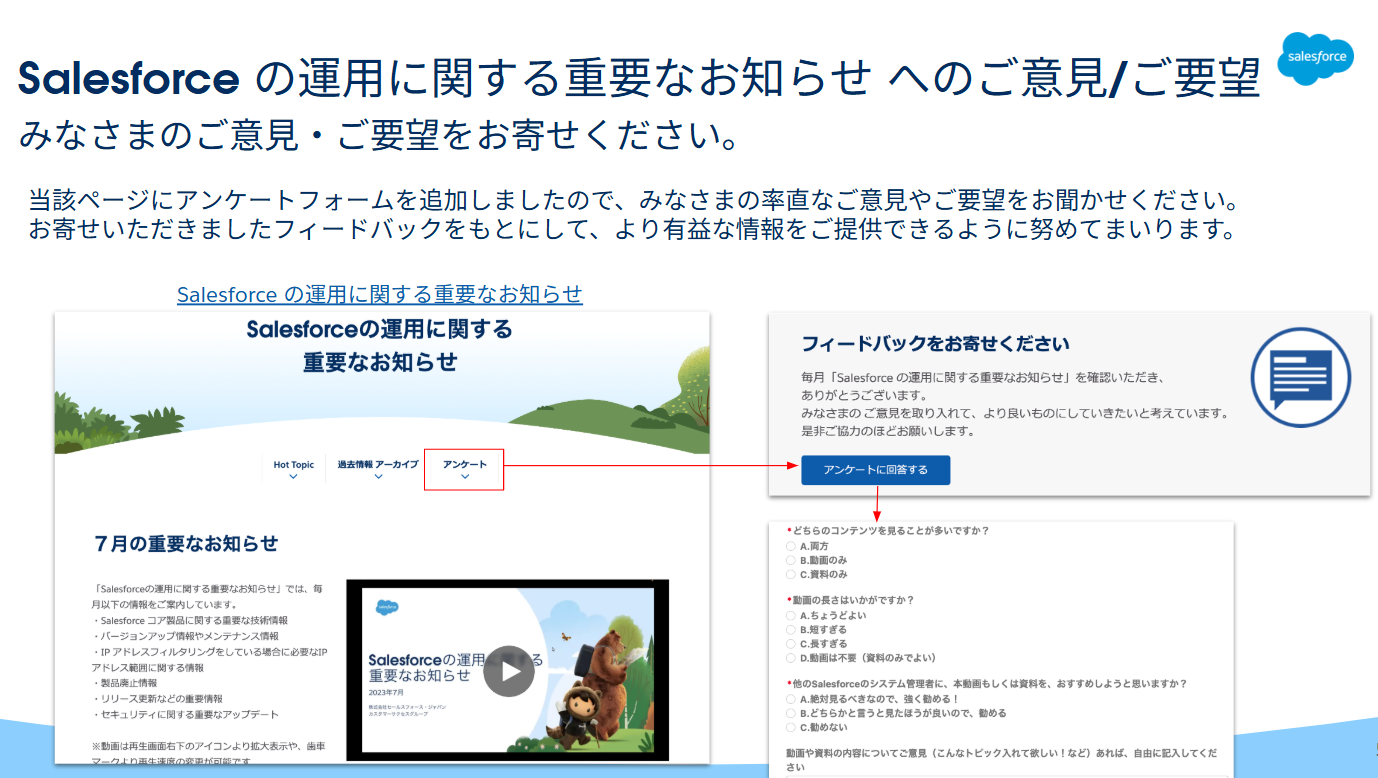
Task: Select 'A.絶対見るべきなので、強く勧める！'
Action: point(791,699)
